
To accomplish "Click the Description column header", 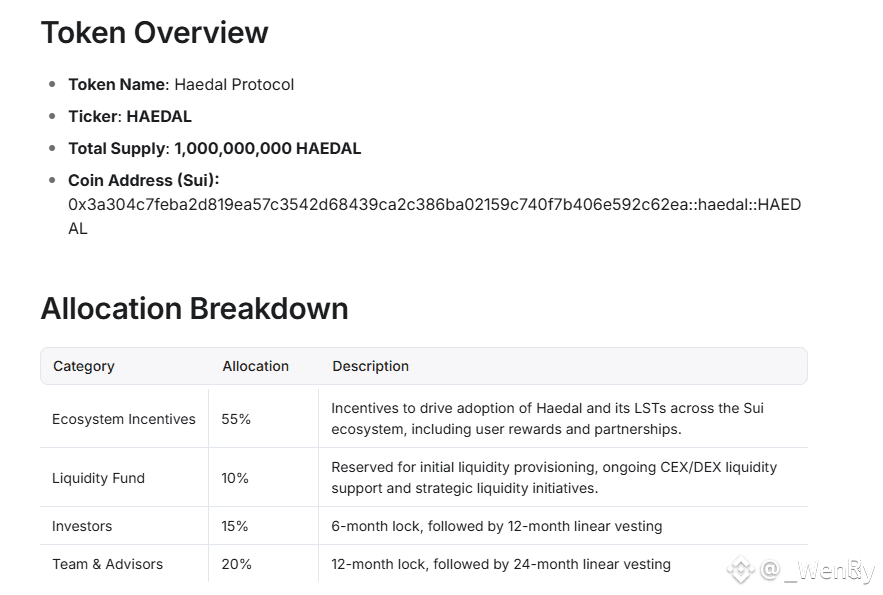I will (x=371, y=366).
